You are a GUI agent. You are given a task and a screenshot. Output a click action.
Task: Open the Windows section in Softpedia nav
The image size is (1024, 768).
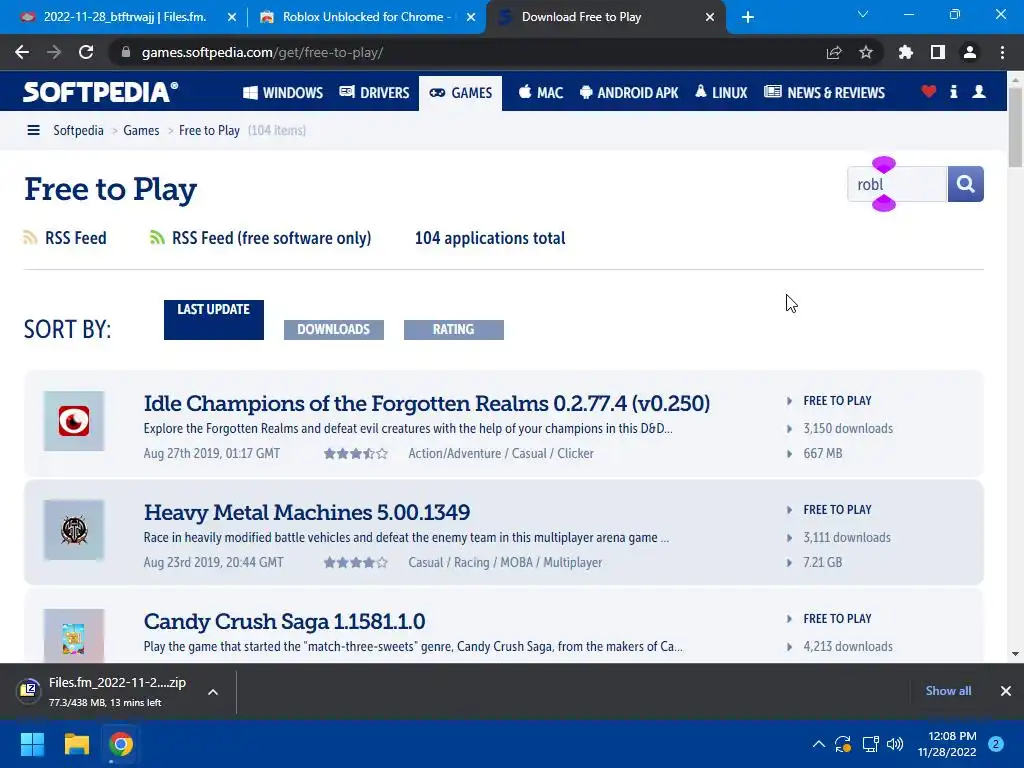click(283, 93)
